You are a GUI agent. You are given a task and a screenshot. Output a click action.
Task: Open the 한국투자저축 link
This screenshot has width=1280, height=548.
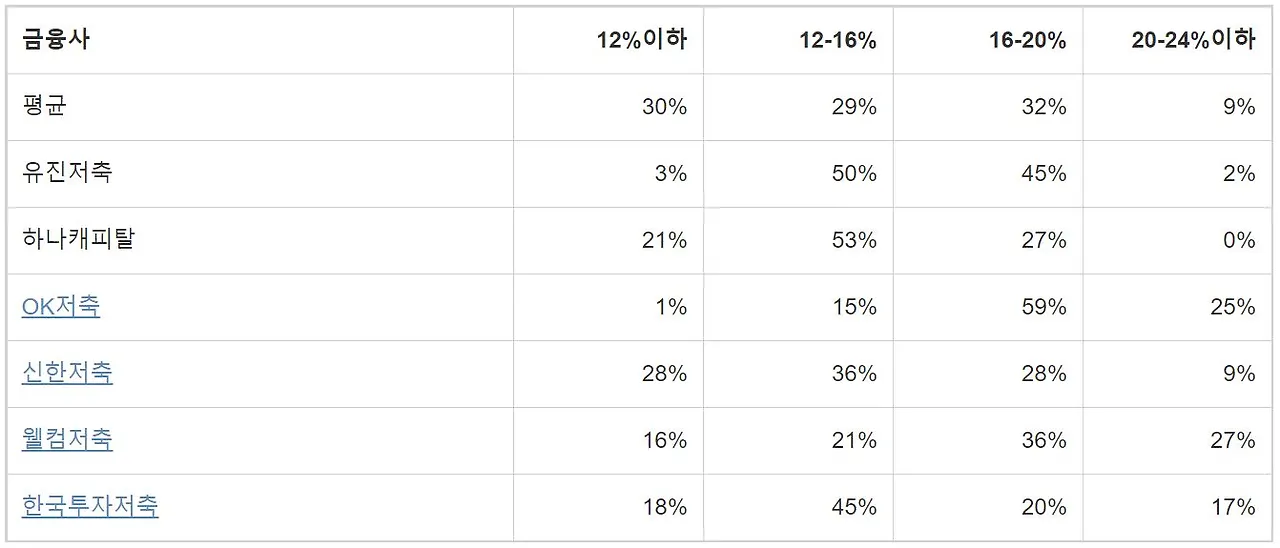[x=90, y=507]
